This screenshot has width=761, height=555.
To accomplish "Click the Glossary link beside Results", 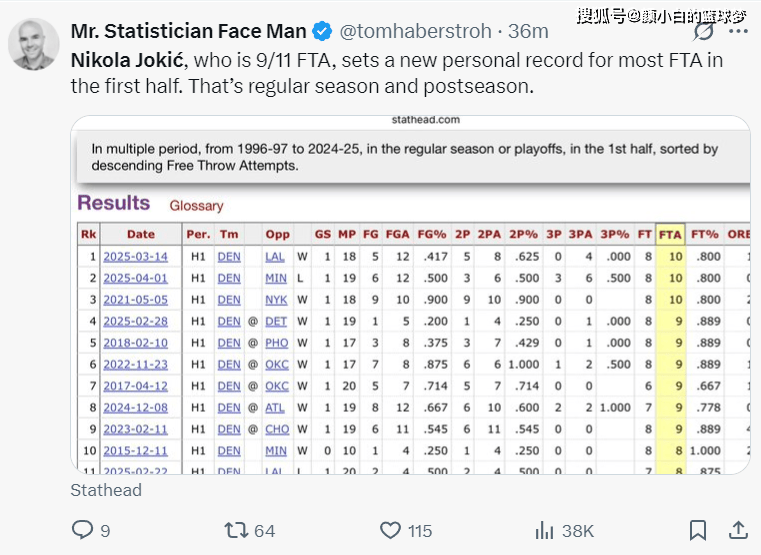I will 196,206.
